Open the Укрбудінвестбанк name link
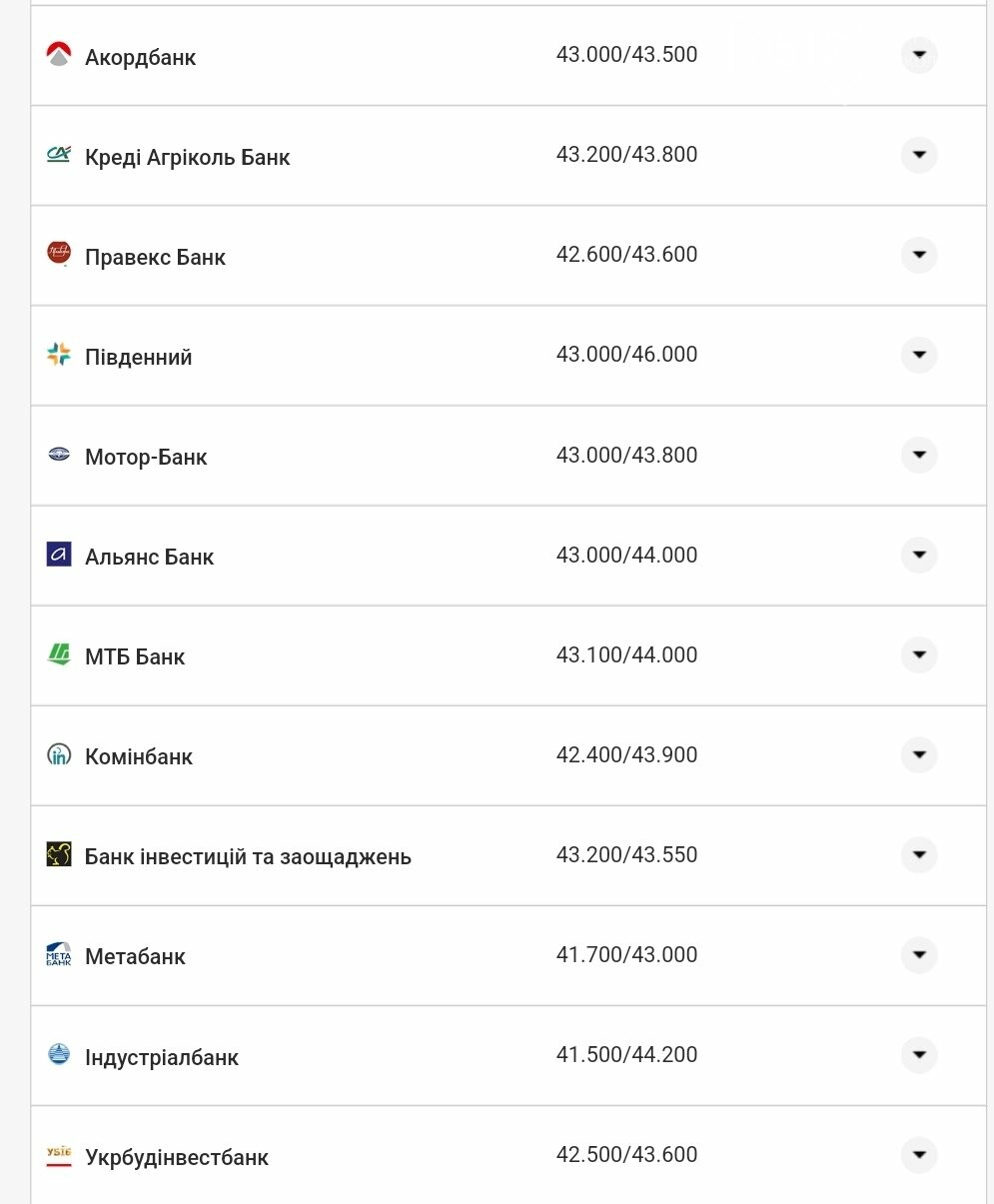The width and height of the screenshot is (994, 1204). [177, 1157]
